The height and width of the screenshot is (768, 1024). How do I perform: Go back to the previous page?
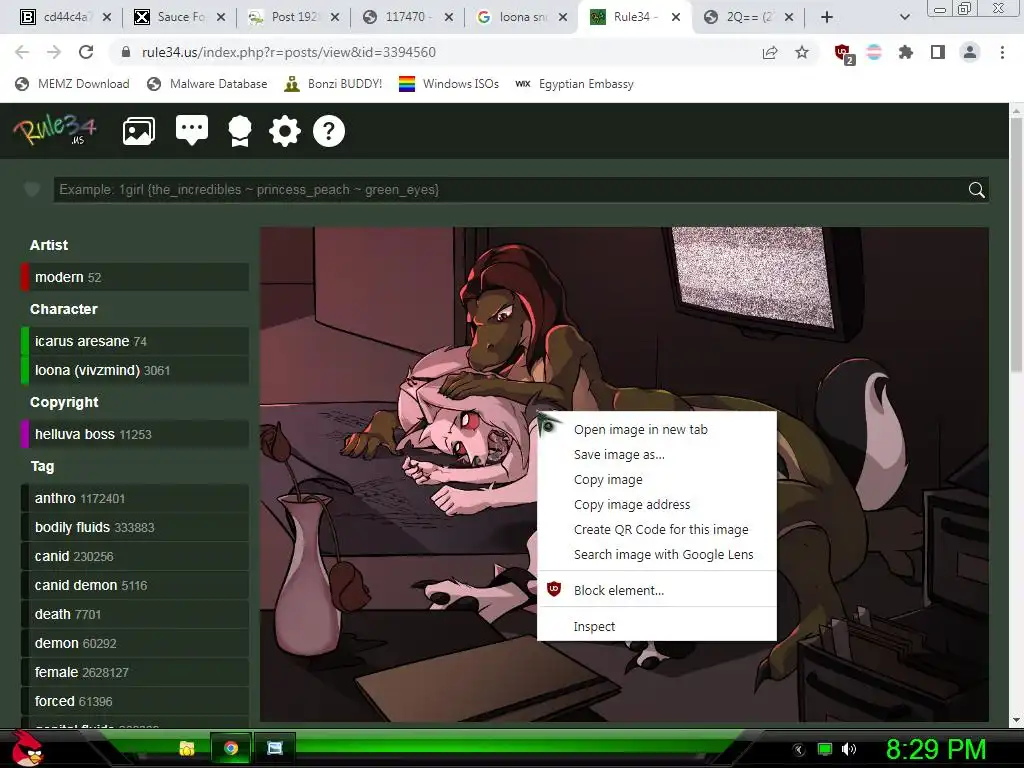pyautogui.click(x=22, y=52)
